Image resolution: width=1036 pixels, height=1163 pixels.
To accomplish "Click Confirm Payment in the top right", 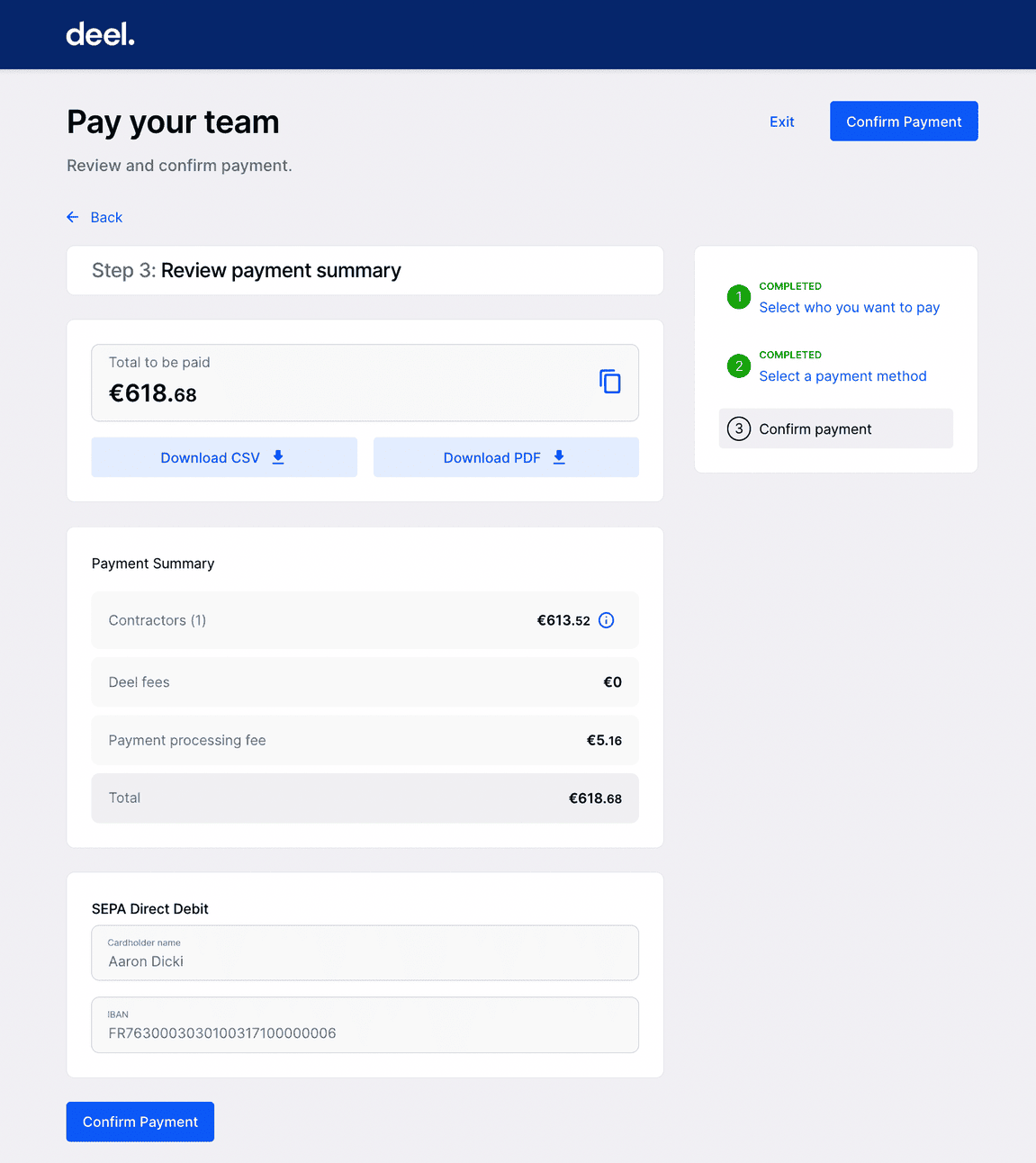I will (x=903, y=121).
